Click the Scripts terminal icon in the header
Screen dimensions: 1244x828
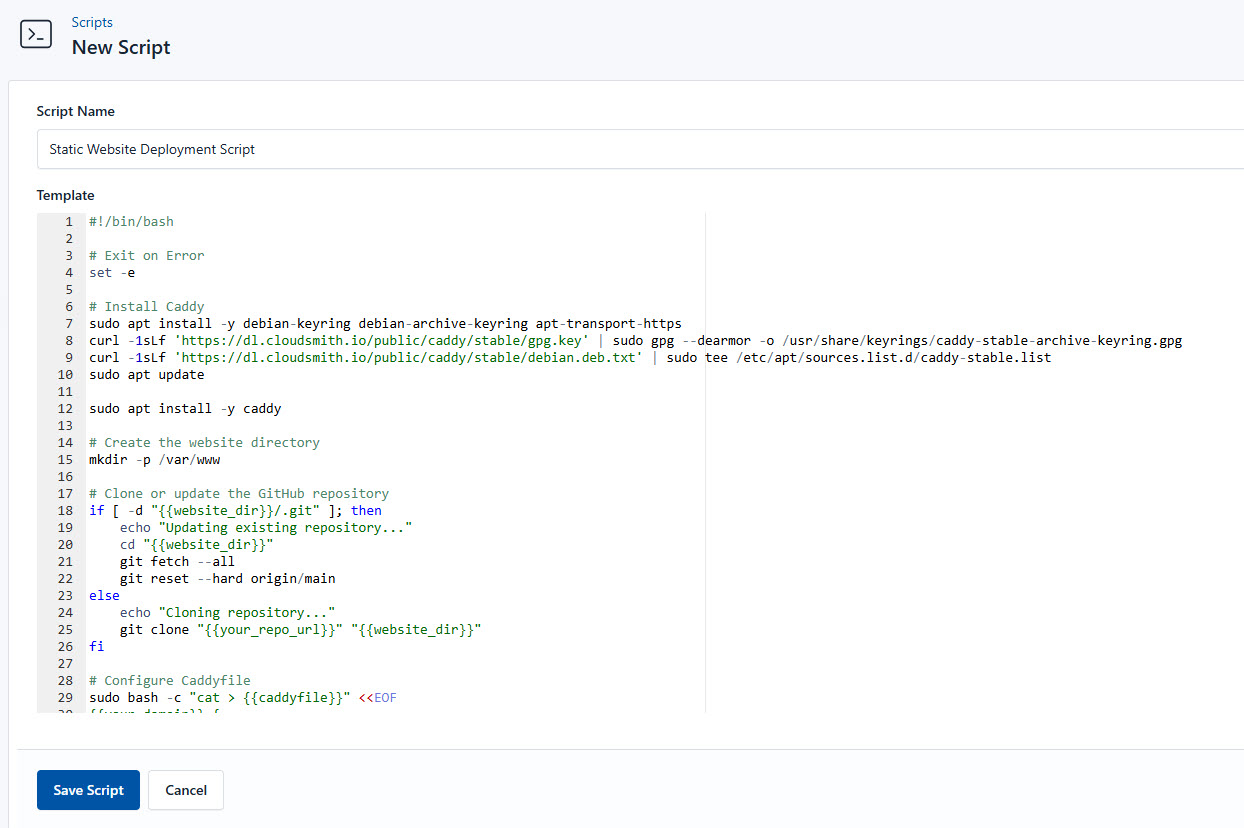click(36, 33)
